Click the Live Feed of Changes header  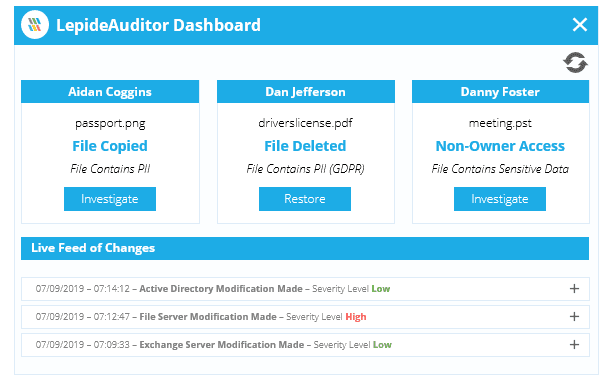(305, 248)
